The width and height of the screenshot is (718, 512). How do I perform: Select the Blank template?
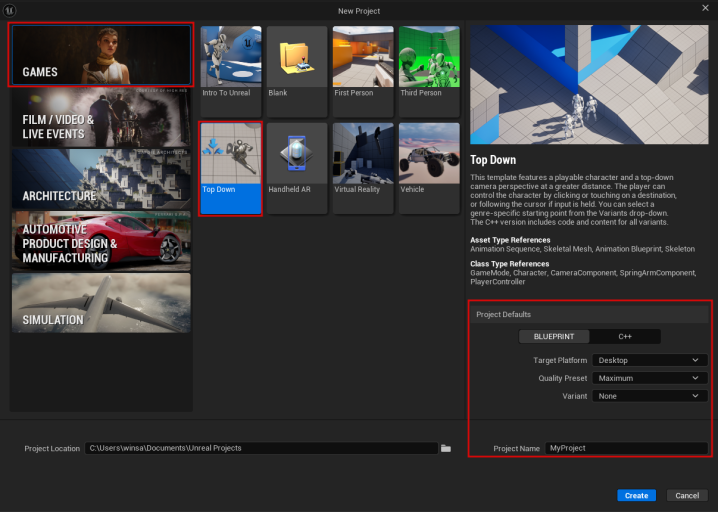297,71
